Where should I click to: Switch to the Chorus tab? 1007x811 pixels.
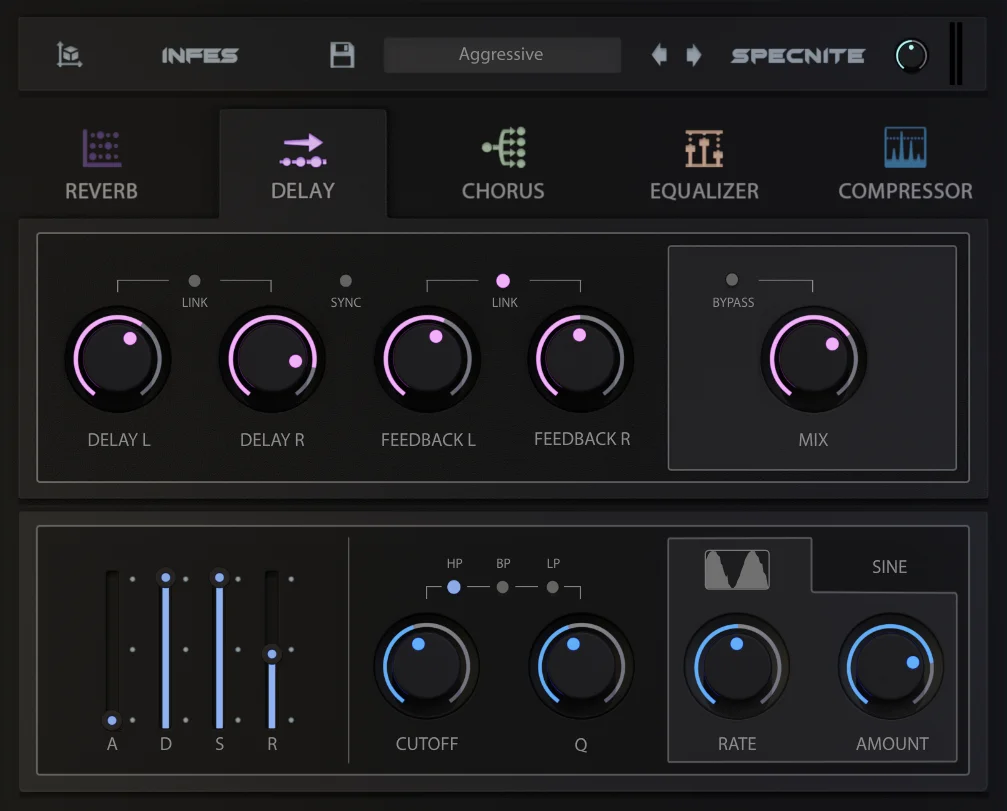coord(503,164)
